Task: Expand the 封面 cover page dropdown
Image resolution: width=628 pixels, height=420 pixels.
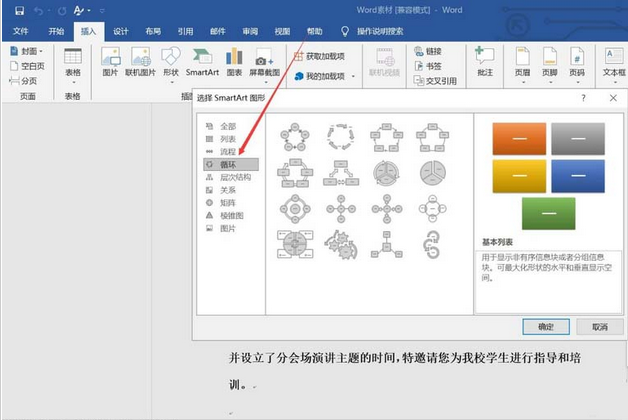Action: [30, 51]
